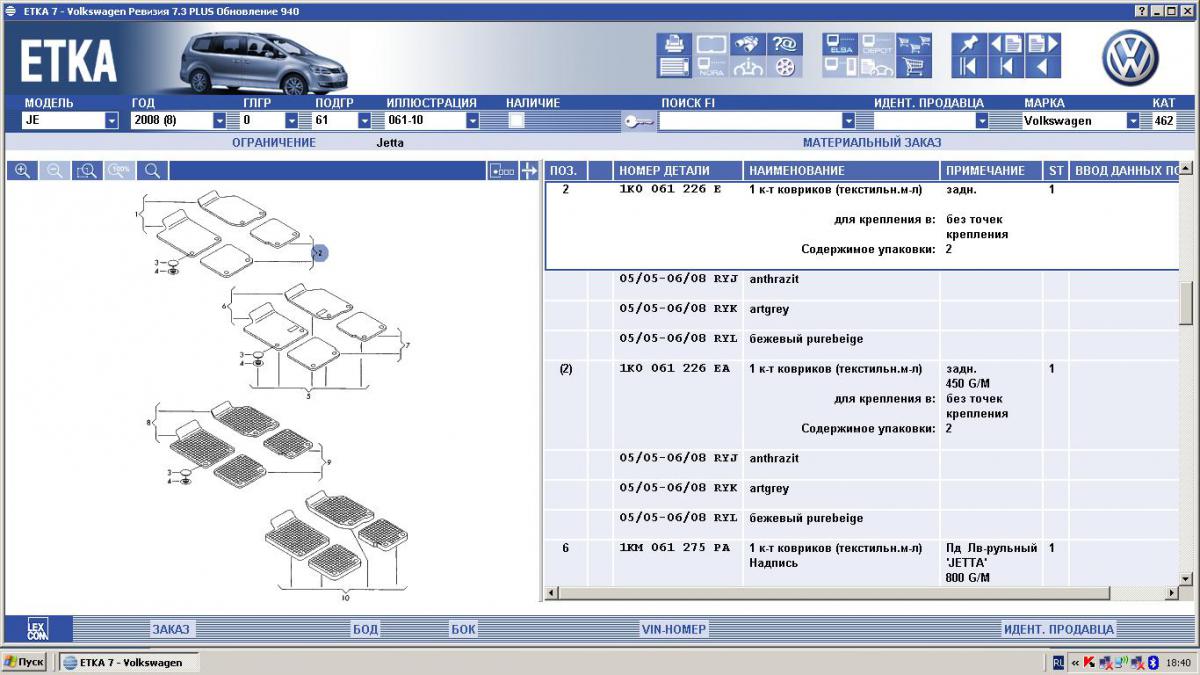Screen dimensions: 1200x675
Task: Click the ETKA 7 - Volkswagen taskbar button
Action: pyautogui.click(x=129, y=662)
